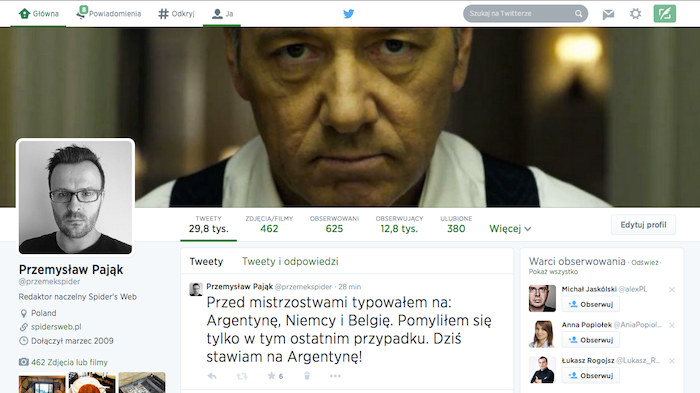Open Michał Jaskólski profile

tap(589, 289)
